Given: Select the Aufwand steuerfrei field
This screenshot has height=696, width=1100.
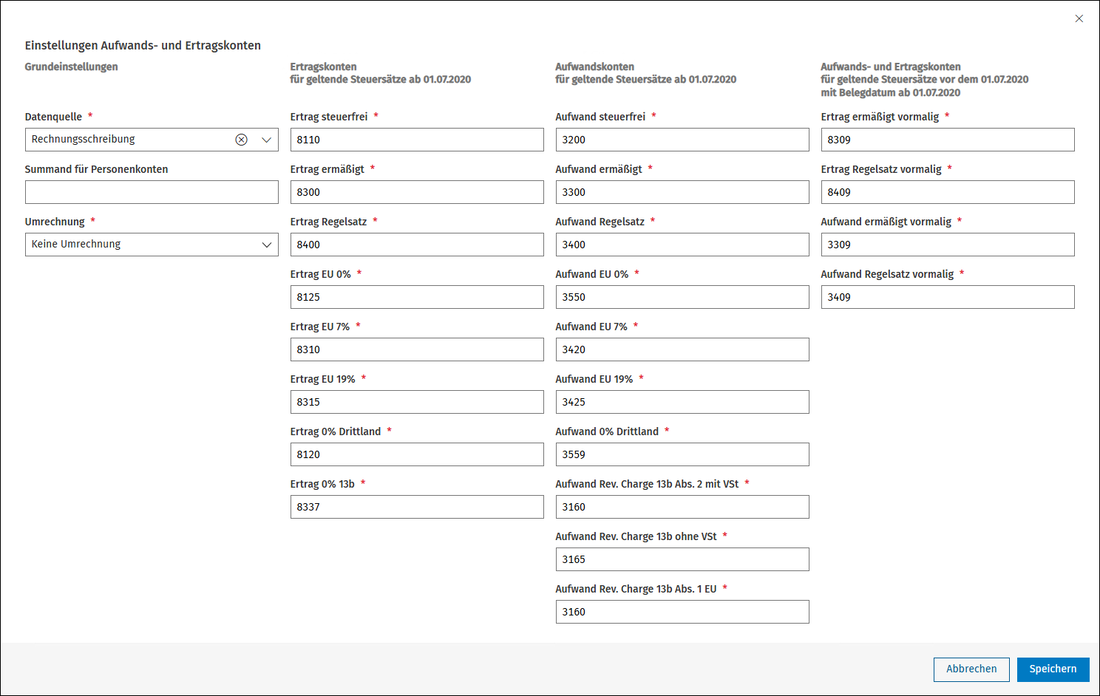Looking at the screenshot, I should pos(683,140).
